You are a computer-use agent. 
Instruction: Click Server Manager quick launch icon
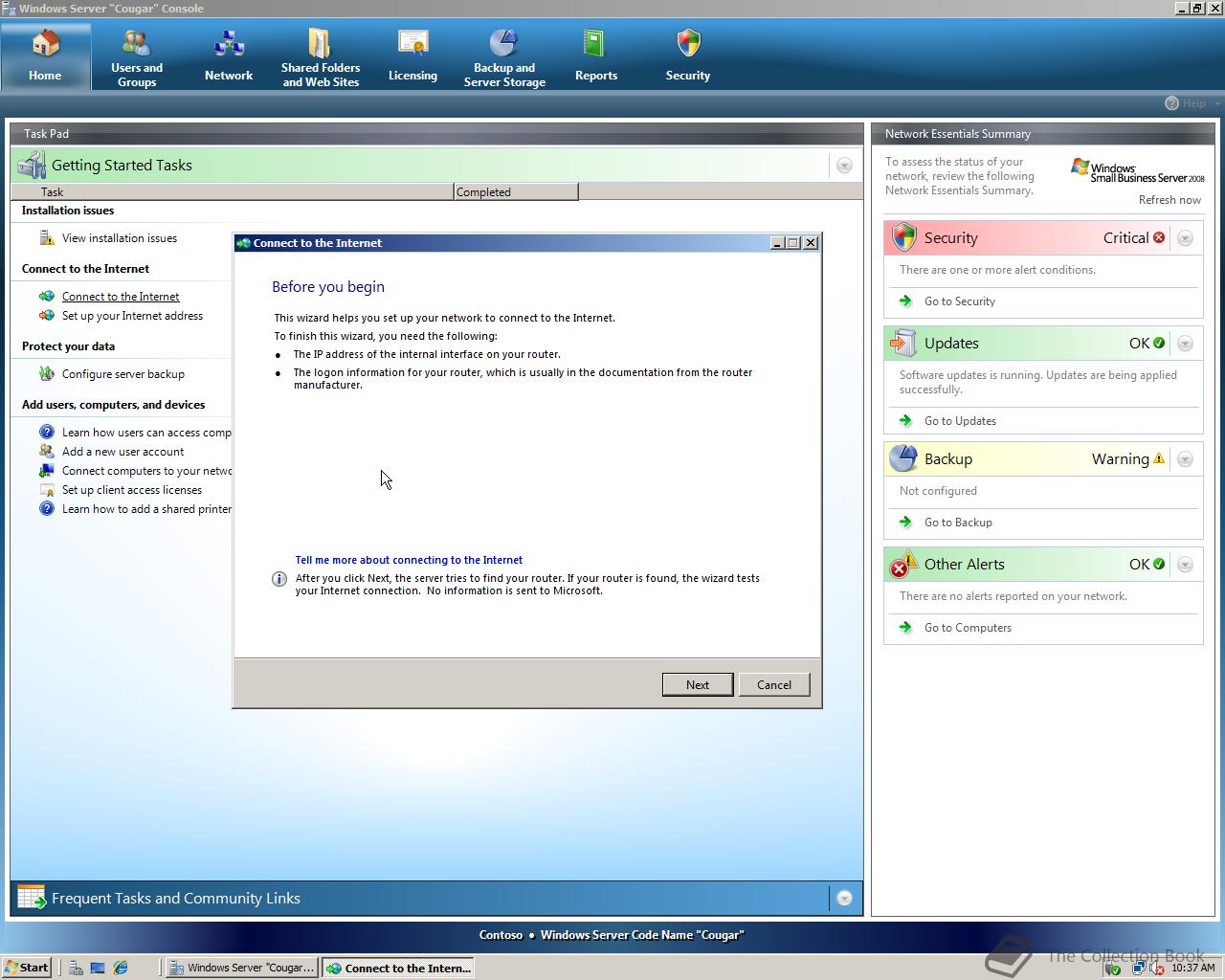pyautogui.click(x=76, y=968)
